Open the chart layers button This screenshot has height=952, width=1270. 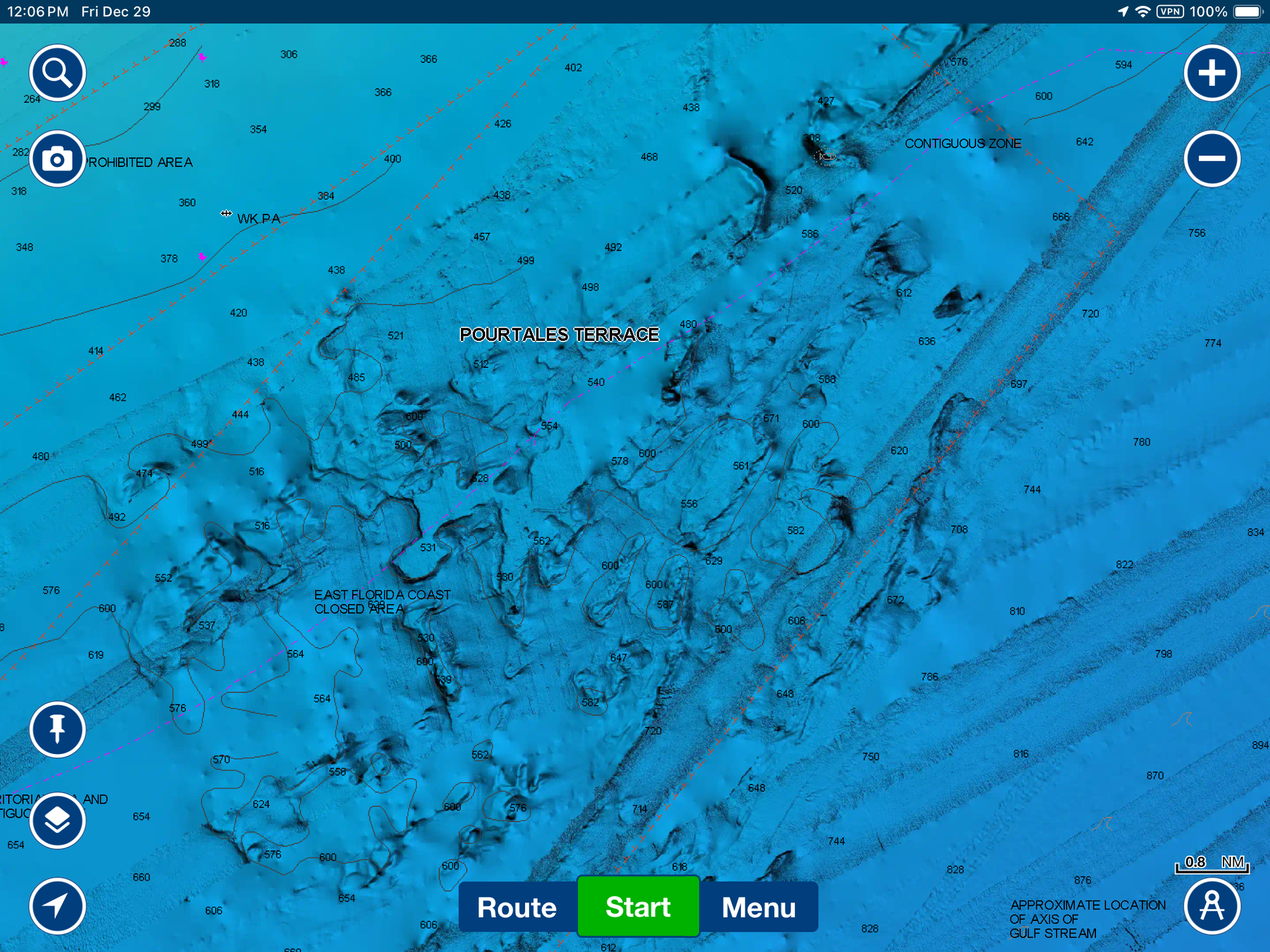tap(57, 820)
